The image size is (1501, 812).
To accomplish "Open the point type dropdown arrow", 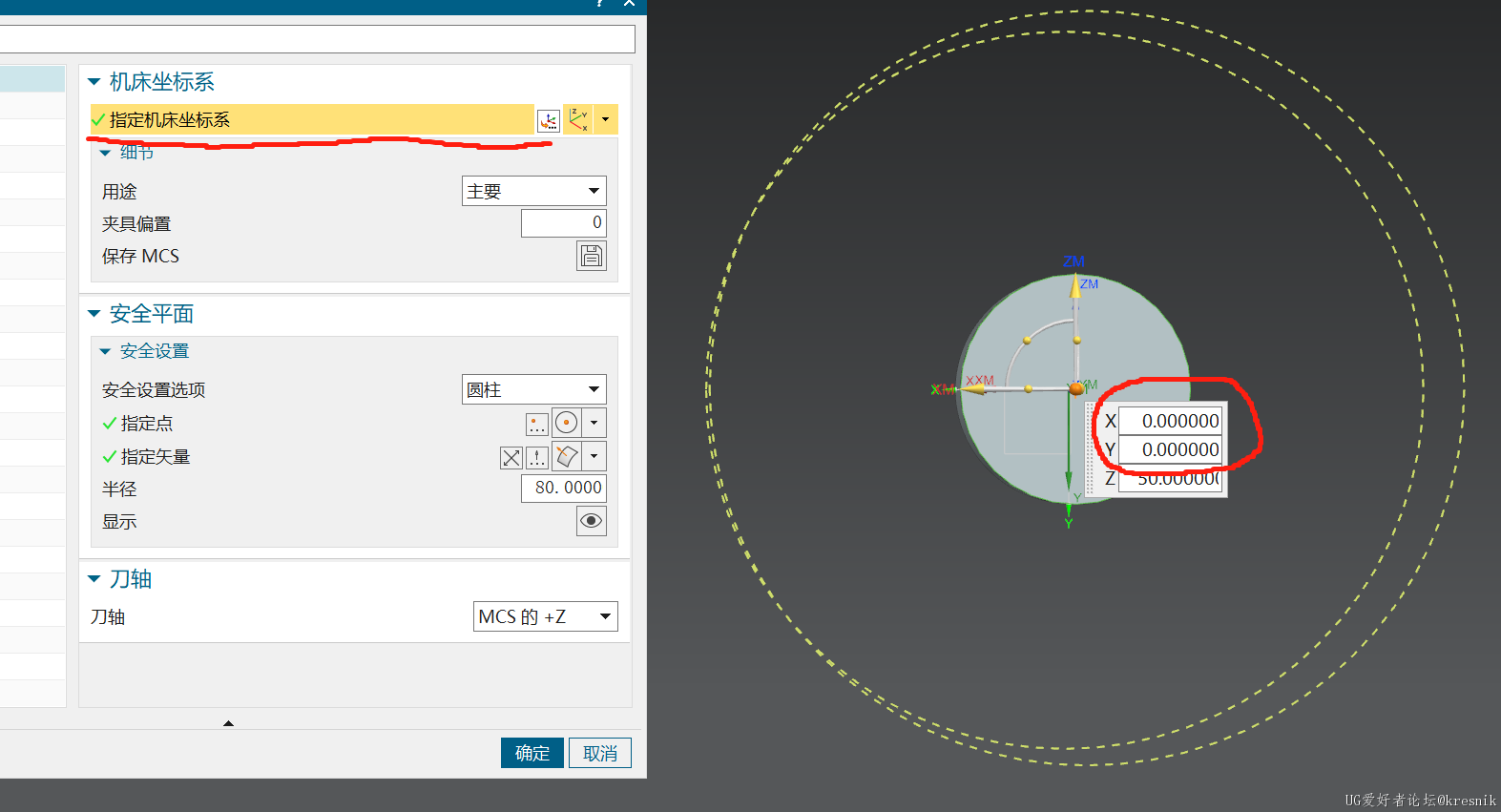I will coord(594,423).
